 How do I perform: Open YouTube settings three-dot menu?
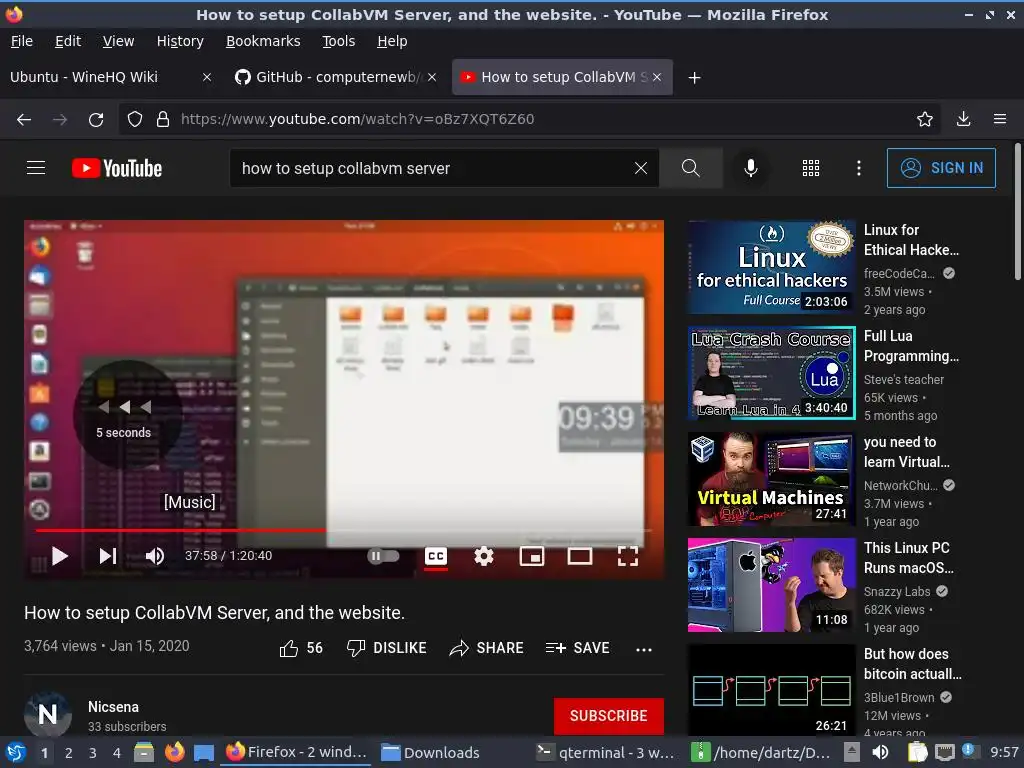(x=859, y=168)
